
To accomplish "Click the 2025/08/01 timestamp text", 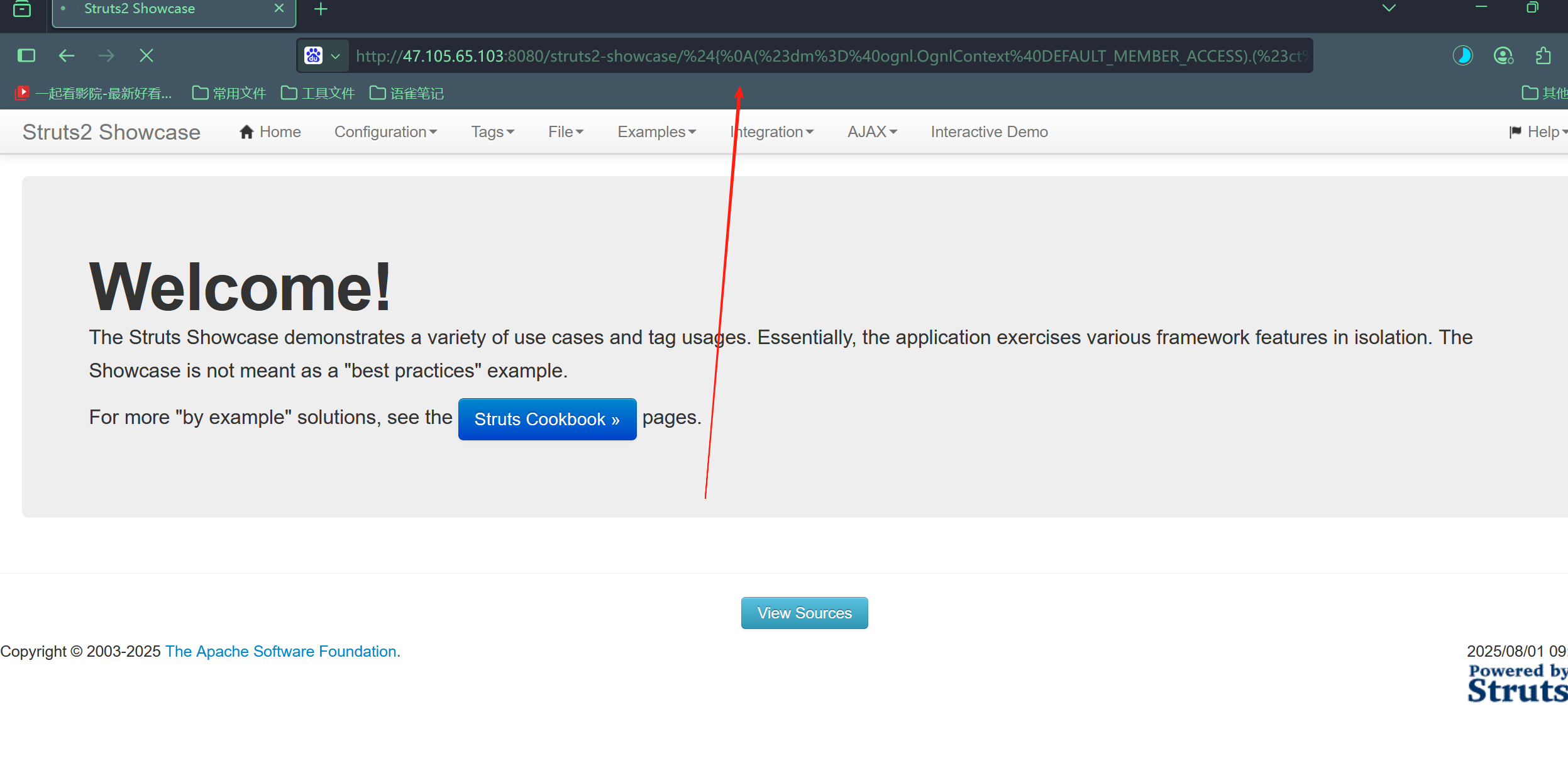I will tap(1517, 651).
